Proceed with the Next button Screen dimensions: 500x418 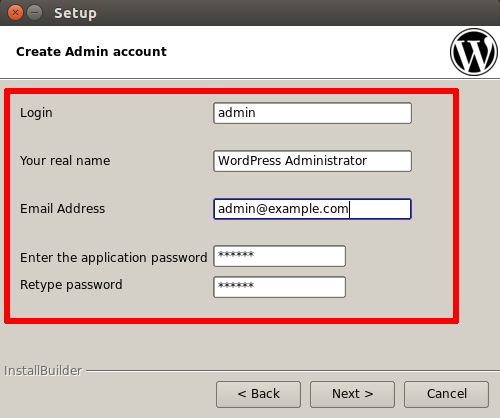pos(352,394)
